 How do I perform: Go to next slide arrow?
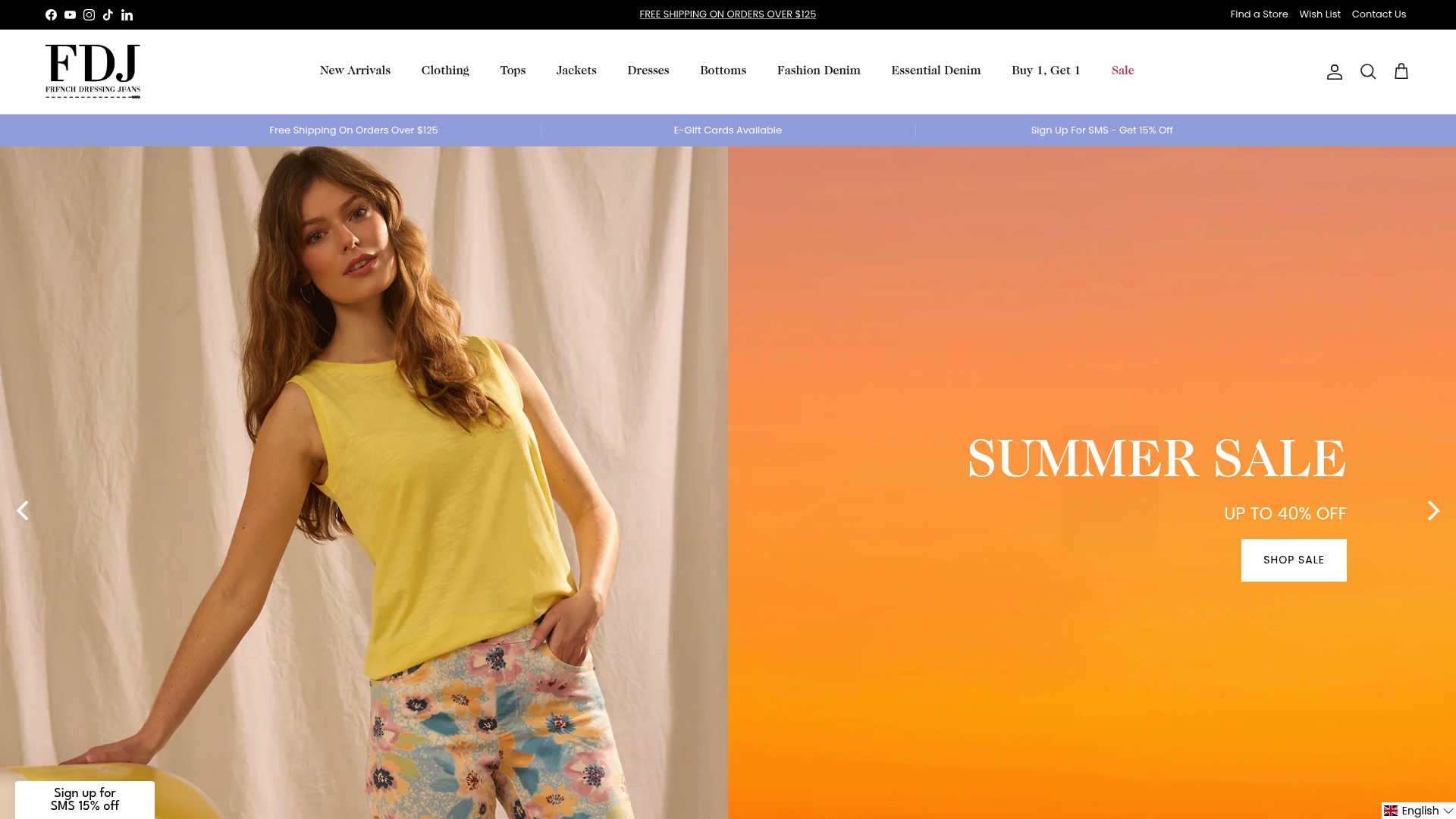[x=1433, y=510]
